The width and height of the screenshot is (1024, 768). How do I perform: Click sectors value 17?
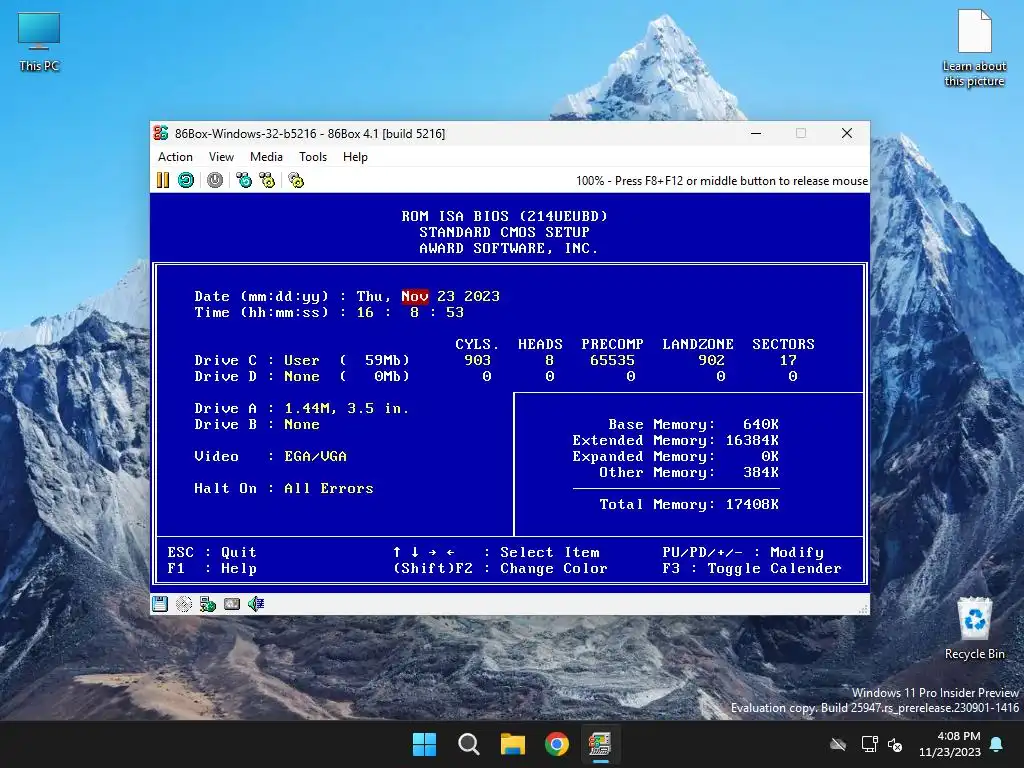(788, 360)
